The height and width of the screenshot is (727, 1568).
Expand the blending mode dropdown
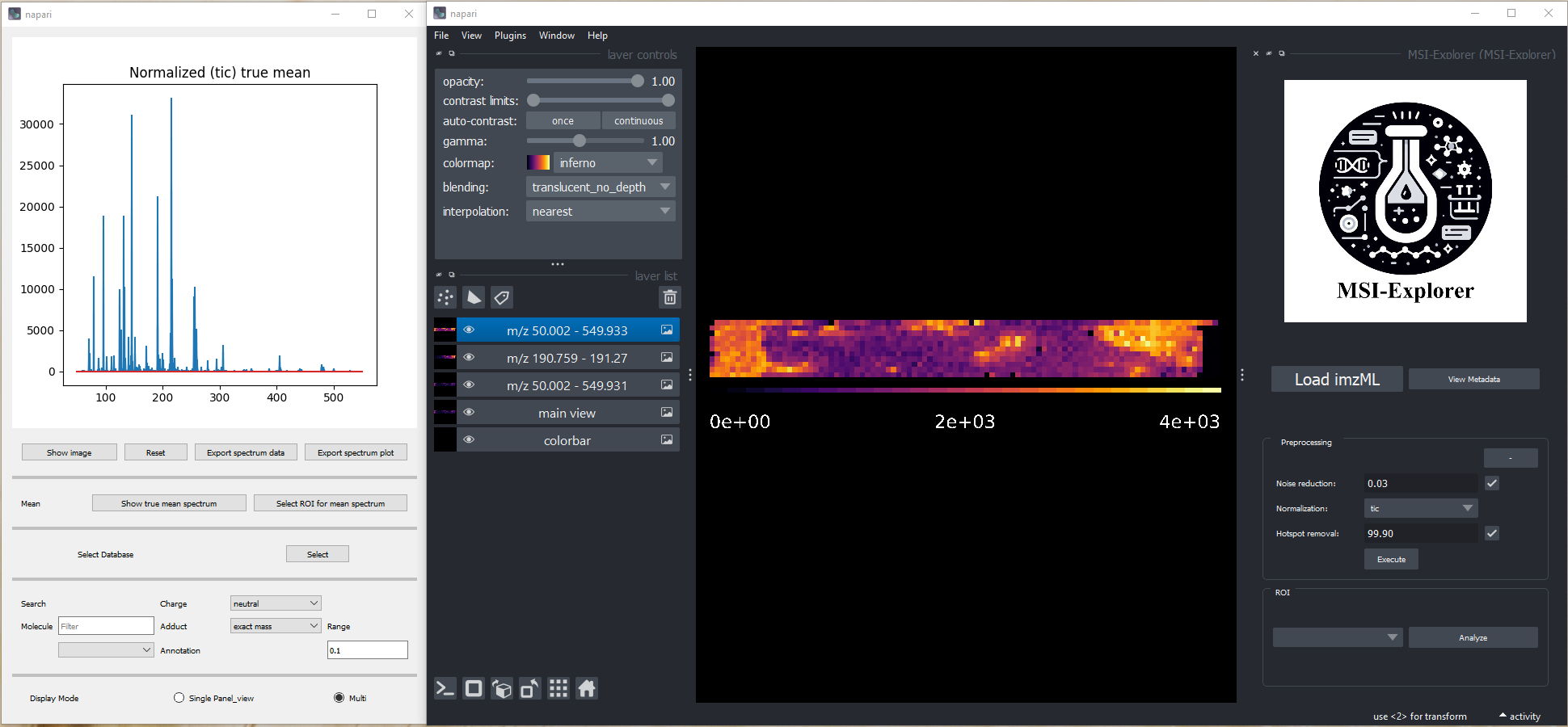pos(601,187)
